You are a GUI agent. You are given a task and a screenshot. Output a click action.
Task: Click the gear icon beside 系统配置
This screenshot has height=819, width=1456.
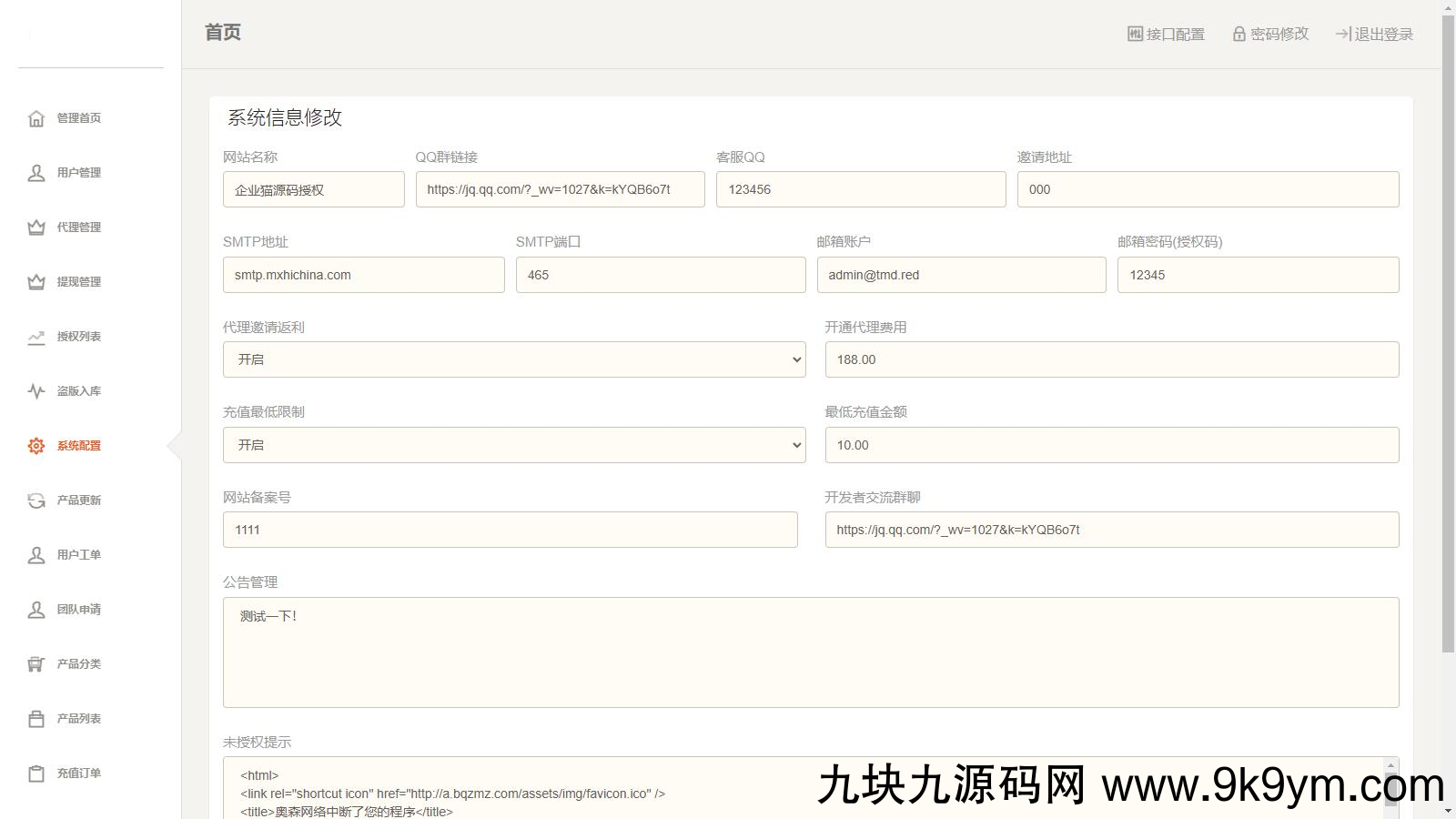tap(36, 446)
